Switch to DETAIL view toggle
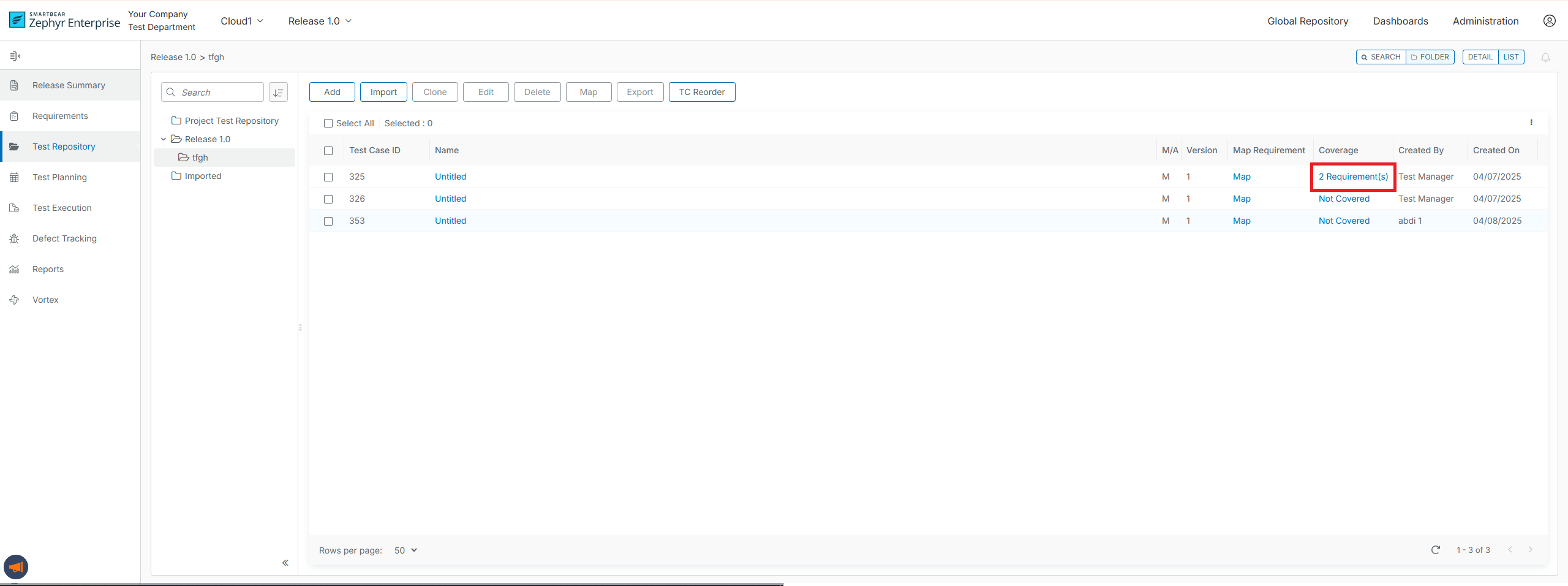The height and width of the screenshot is (586, 1568). tap(1480, 57)
